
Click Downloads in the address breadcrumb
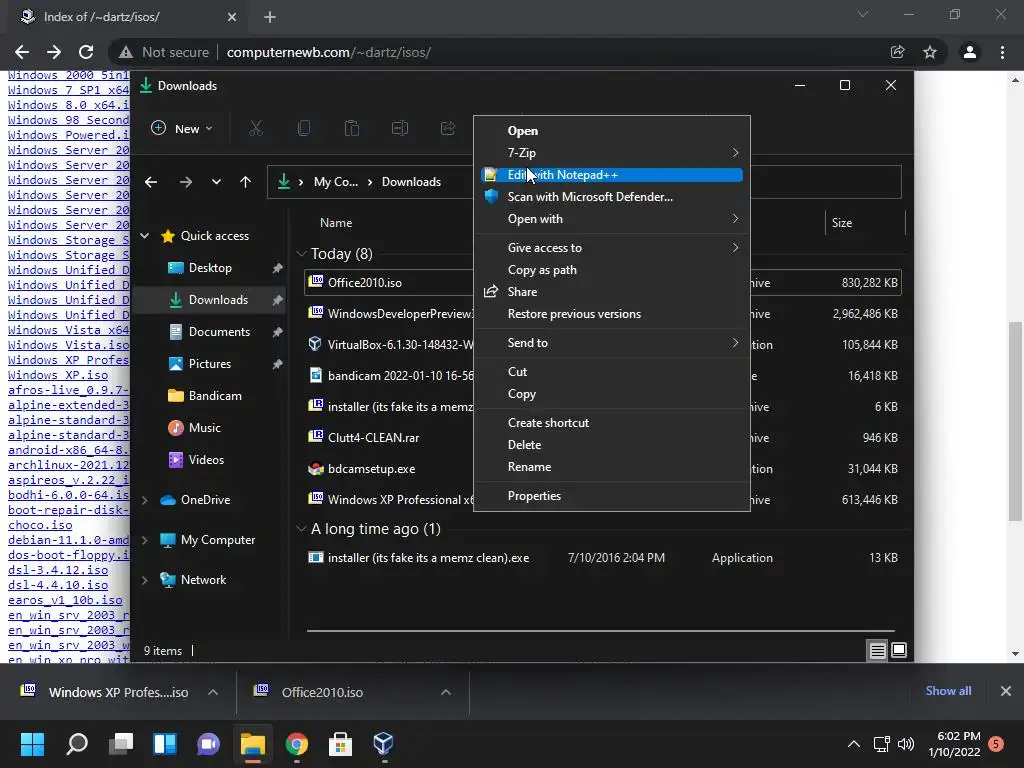pos(411,182)
